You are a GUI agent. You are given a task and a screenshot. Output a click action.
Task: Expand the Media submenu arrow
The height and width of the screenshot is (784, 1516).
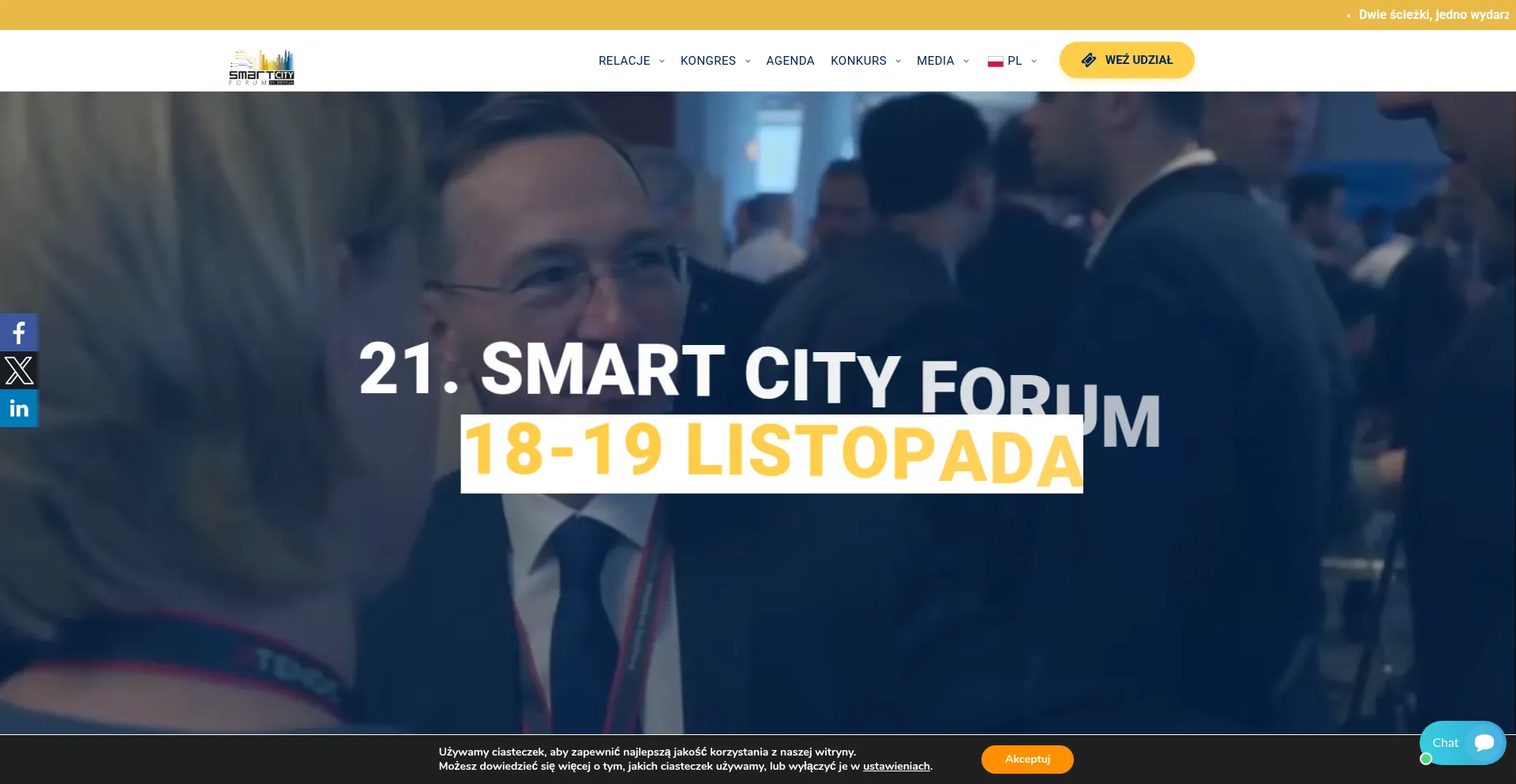click(966, 61)
